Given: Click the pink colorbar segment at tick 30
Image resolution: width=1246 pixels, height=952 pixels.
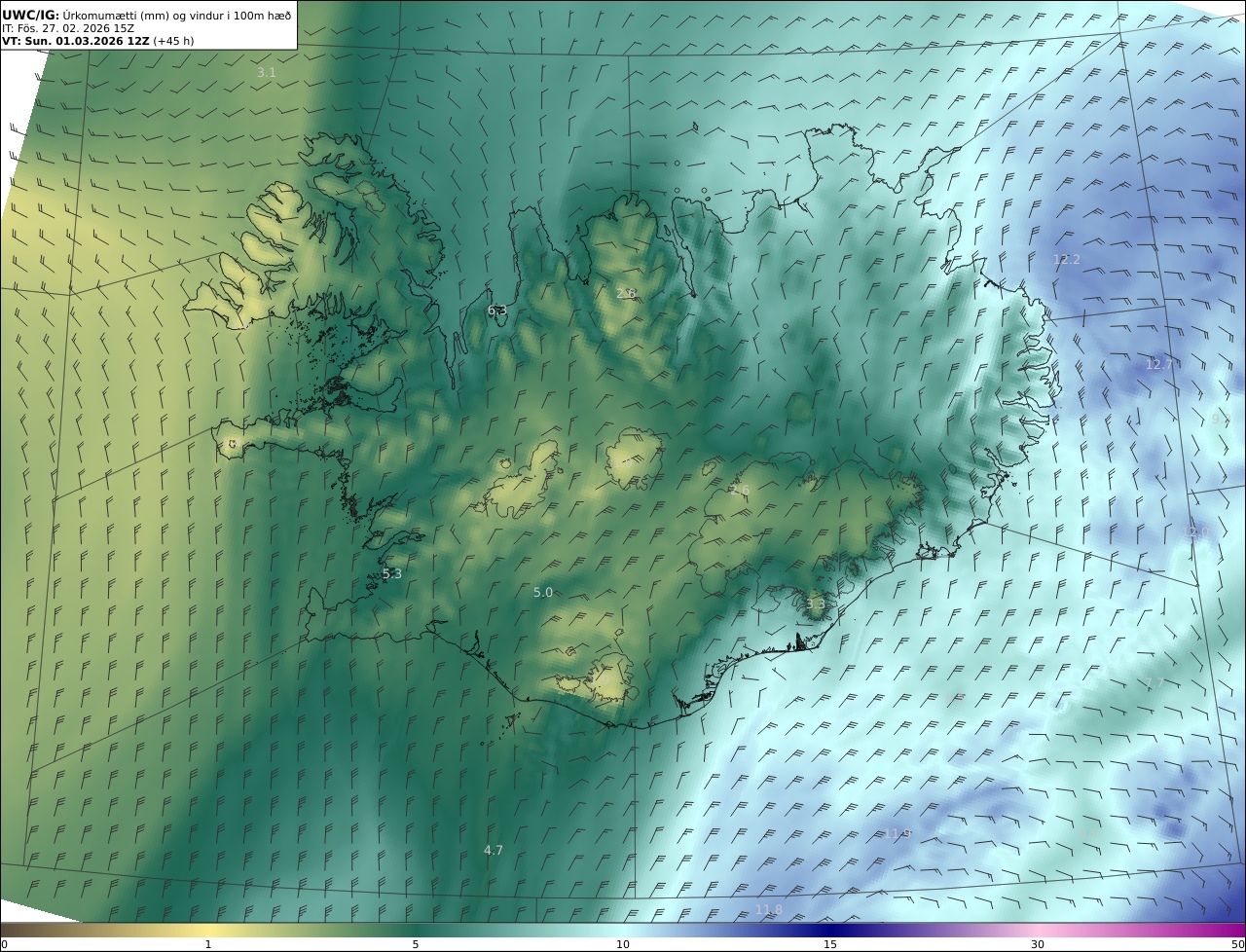Looking at the screenshot, I should 1038,930.
